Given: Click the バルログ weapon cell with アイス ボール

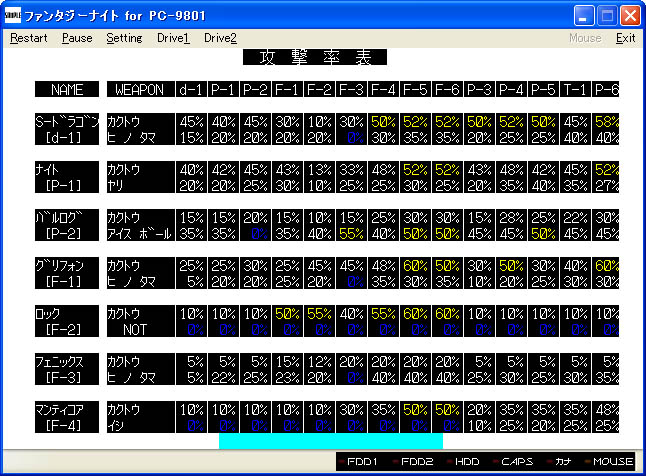Looking at the screenshot, I should tap(139, 234).
